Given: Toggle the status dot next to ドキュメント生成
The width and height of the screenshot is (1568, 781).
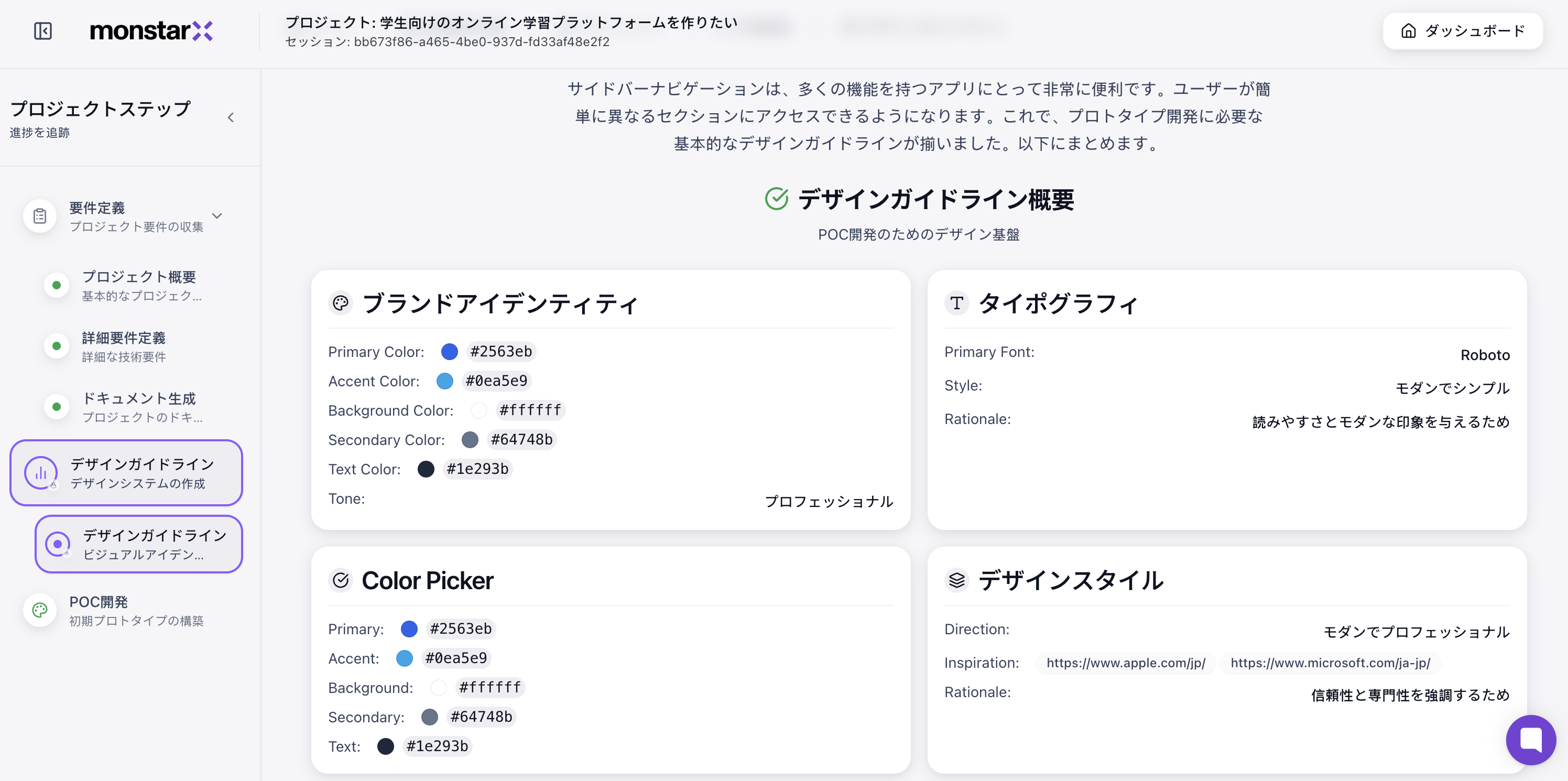Looking at the screenshot, I should (x=57, y=406).
